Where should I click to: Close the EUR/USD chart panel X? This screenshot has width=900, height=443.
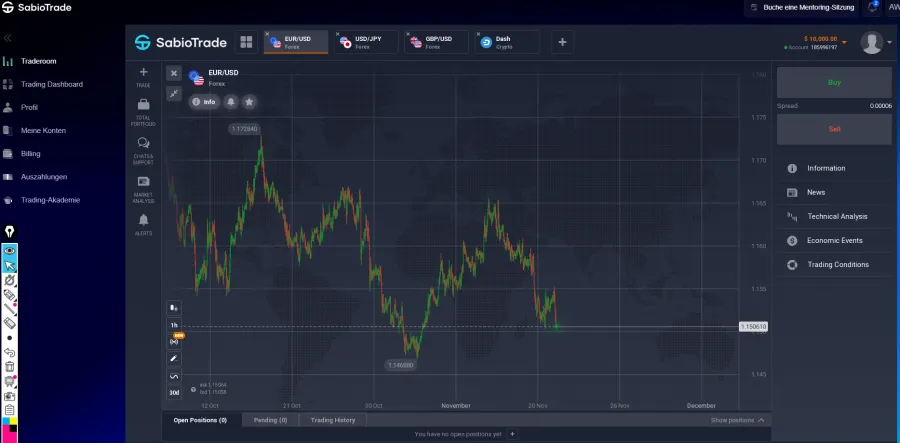click(x=174, y=73)
